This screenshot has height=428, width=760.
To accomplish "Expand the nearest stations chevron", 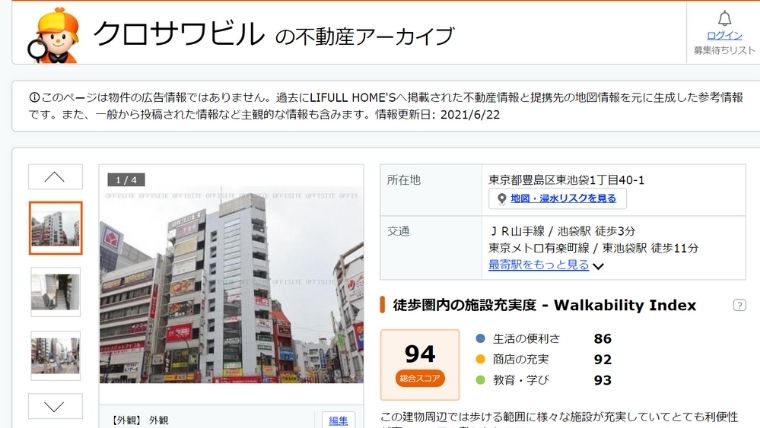I will coord(598,266).
